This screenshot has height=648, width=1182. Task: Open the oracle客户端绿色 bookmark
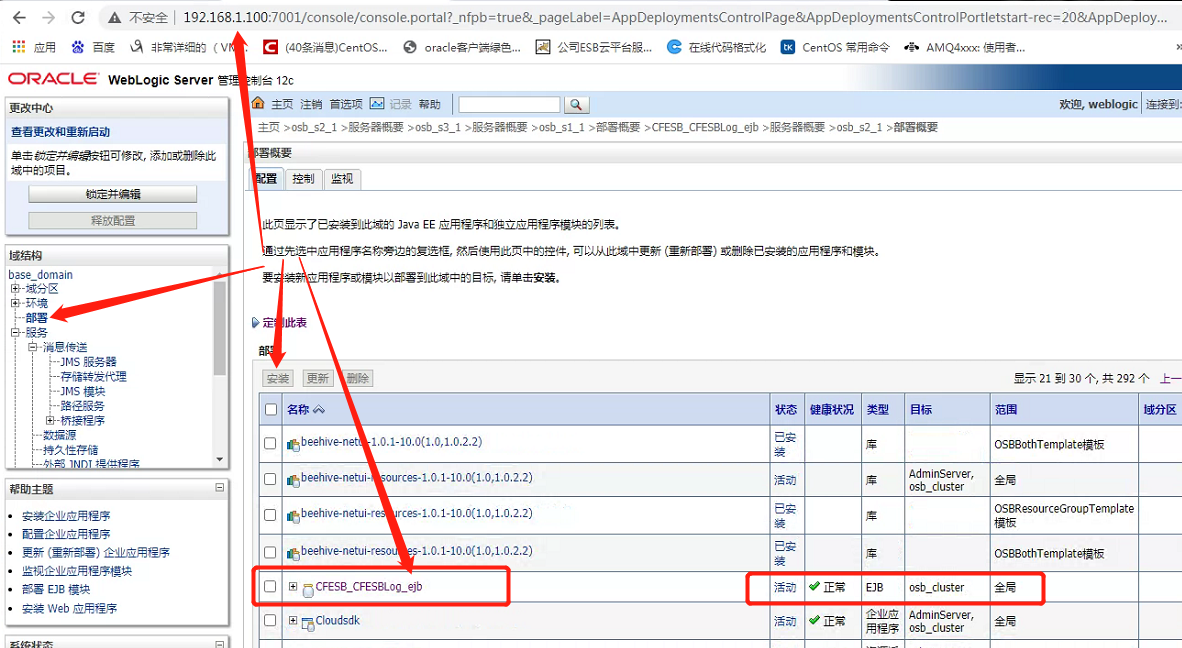[x=462, y=47]
